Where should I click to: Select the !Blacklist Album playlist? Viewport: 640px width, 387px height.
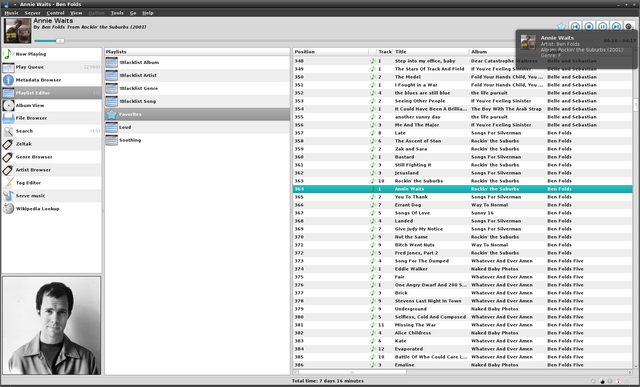[x=197, y=62]
